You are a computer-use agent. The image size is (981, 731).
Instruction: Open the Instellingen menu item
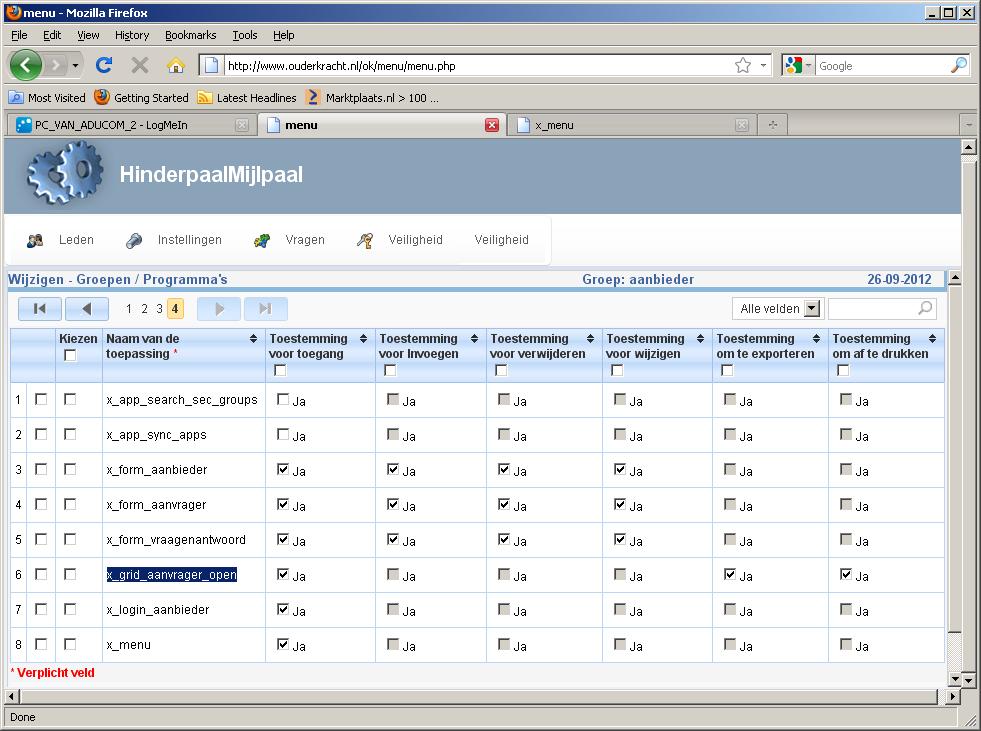click(x=173, y=240)
